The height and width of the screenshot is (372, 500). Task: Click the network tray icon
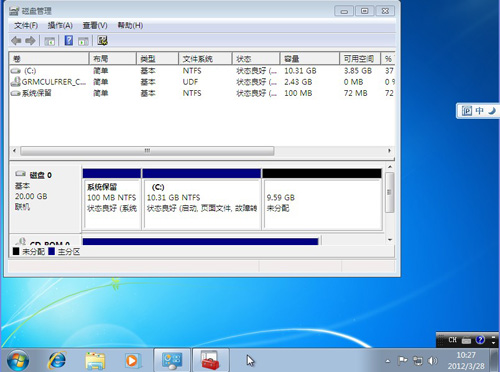coord(417,361)
